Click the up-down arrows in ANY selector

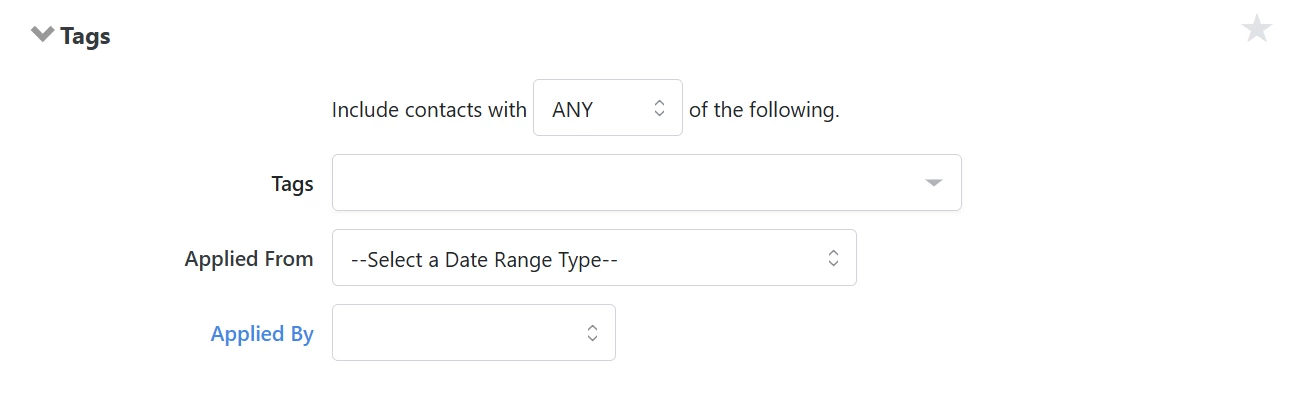659,108
